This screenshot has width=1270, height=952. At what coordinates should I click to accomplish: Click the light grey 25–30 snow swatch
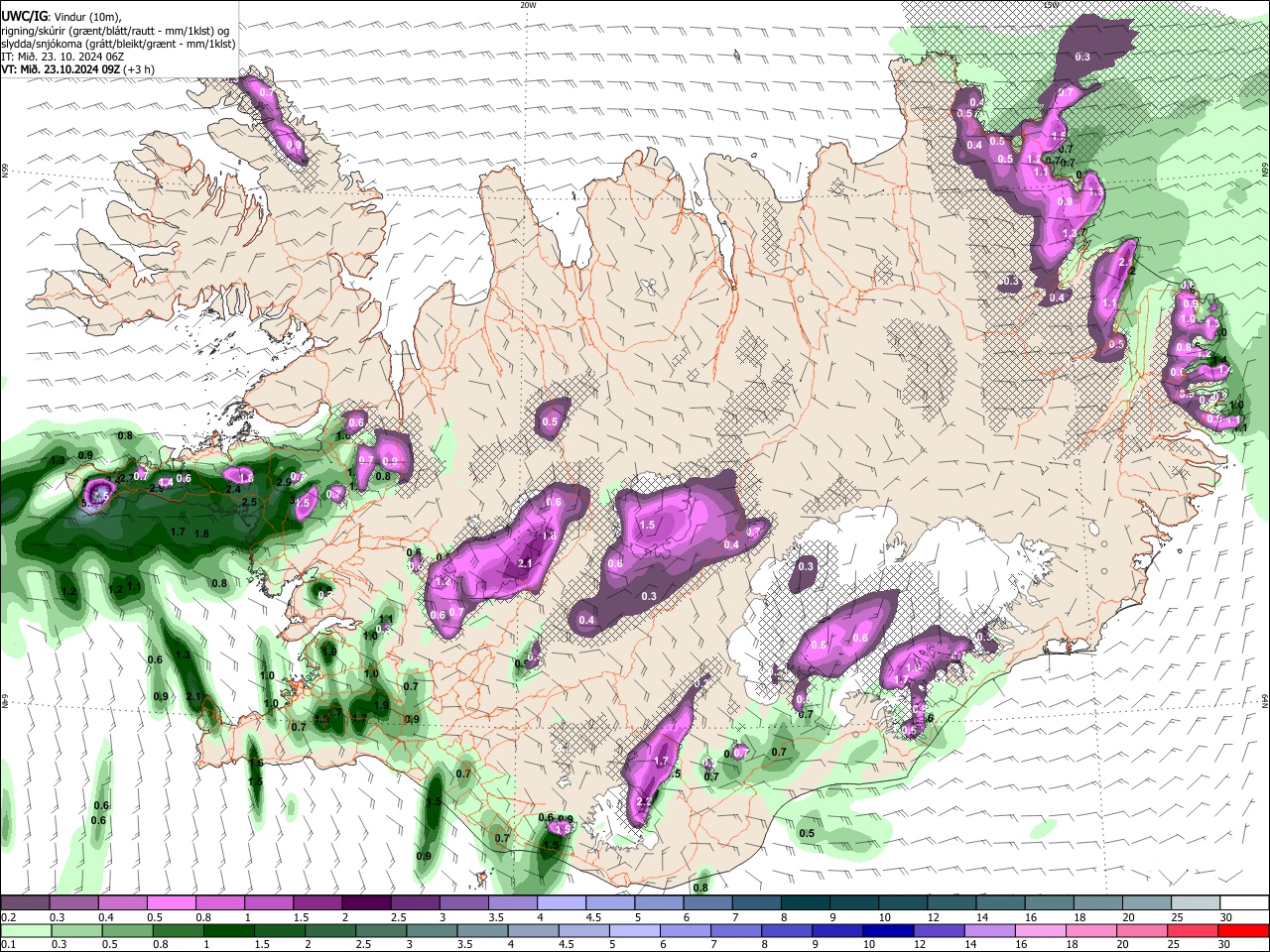(1195, 903)
